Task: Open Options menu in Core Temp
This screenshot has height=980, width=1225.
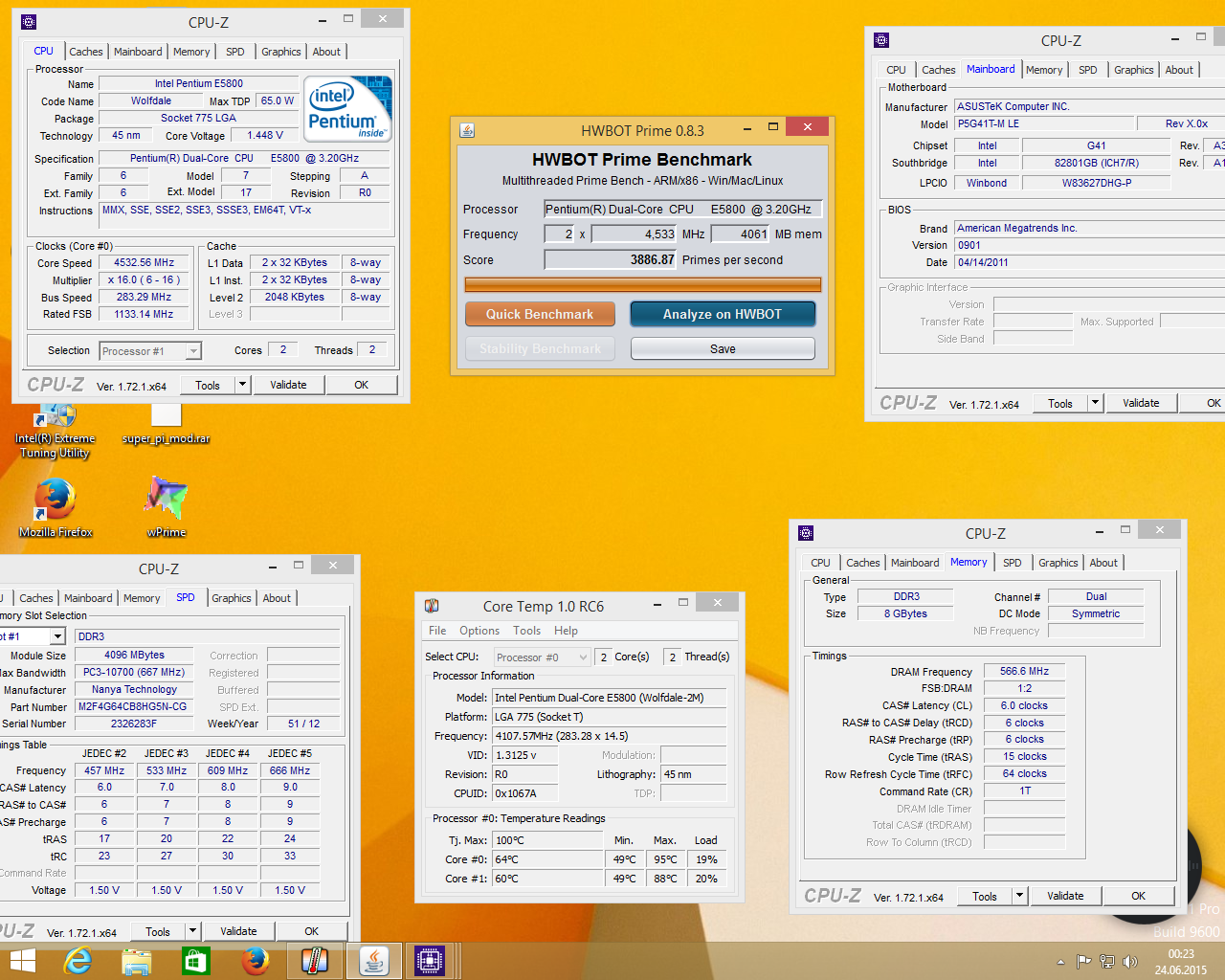Action: 479,631
